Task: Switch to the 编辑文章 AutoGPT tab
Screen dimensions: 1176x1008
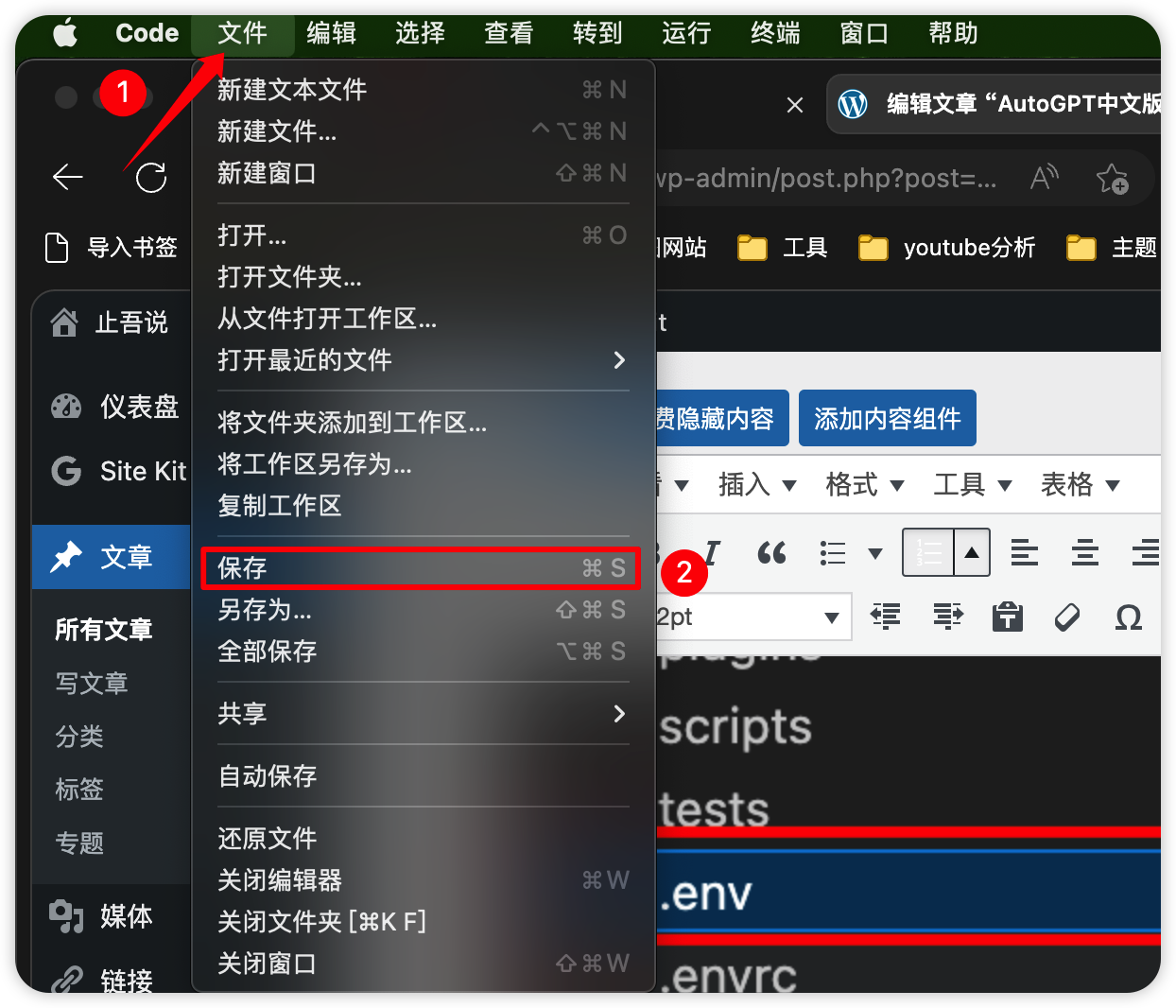Action: 995,104
